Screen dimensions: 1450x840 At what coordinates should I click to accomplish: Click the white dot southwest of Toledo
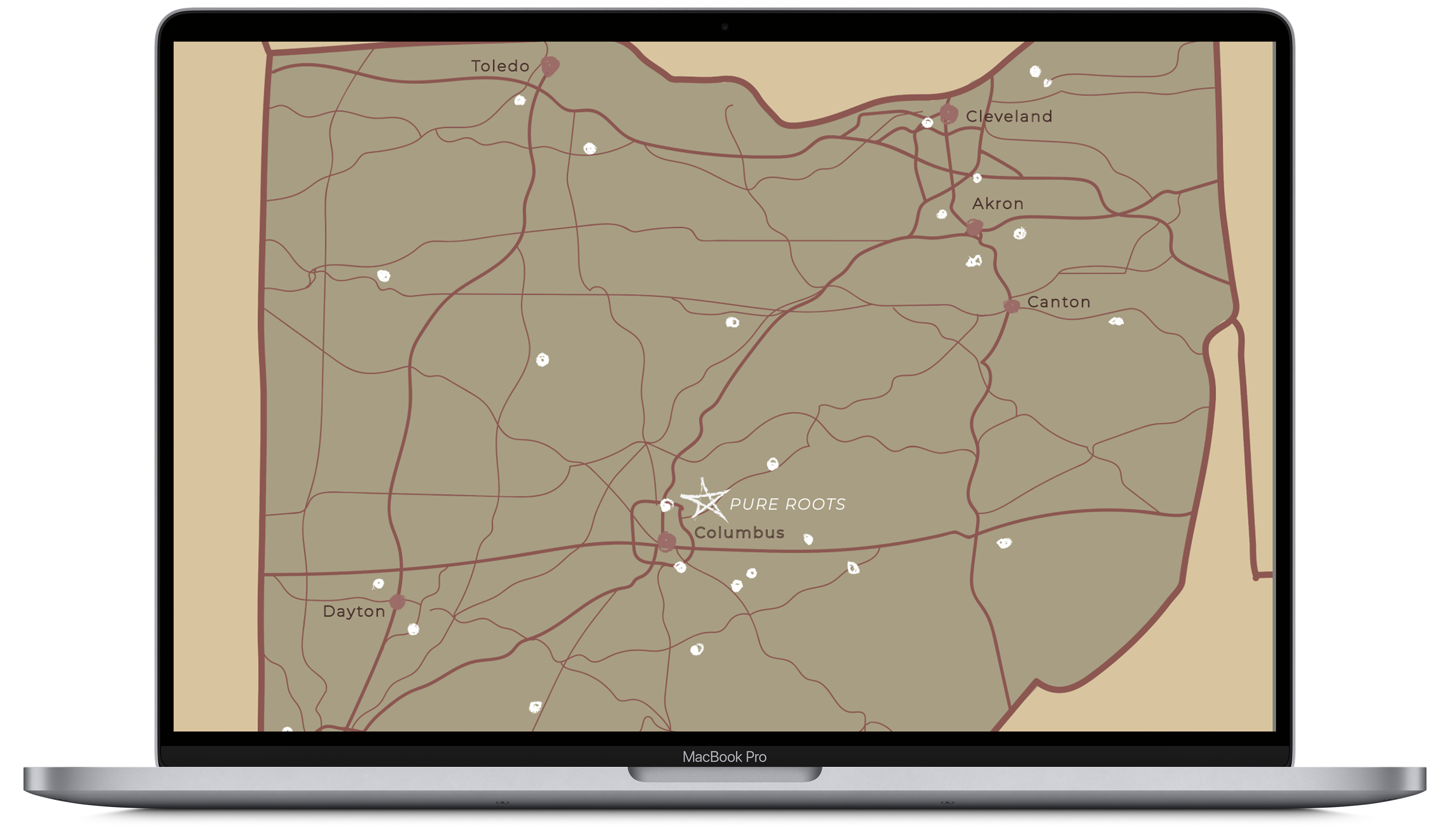(520, 101)
